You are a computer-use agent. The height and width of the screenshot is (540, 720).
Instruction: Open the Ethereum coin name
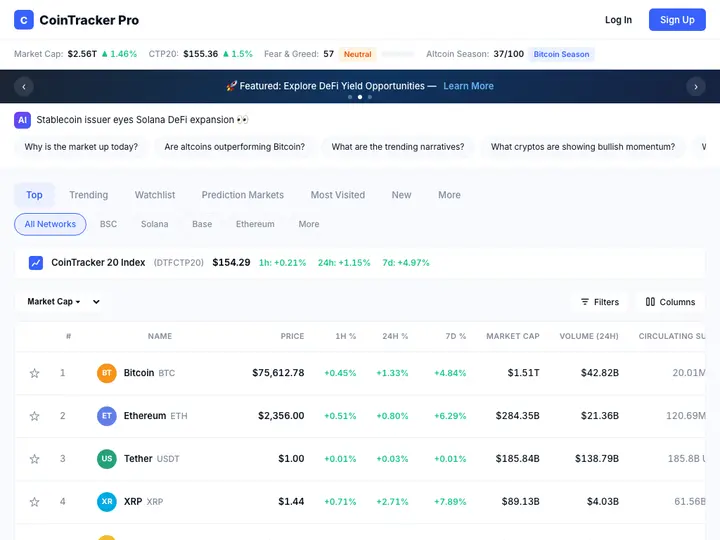pyautogui.click(x=145, y=416)
